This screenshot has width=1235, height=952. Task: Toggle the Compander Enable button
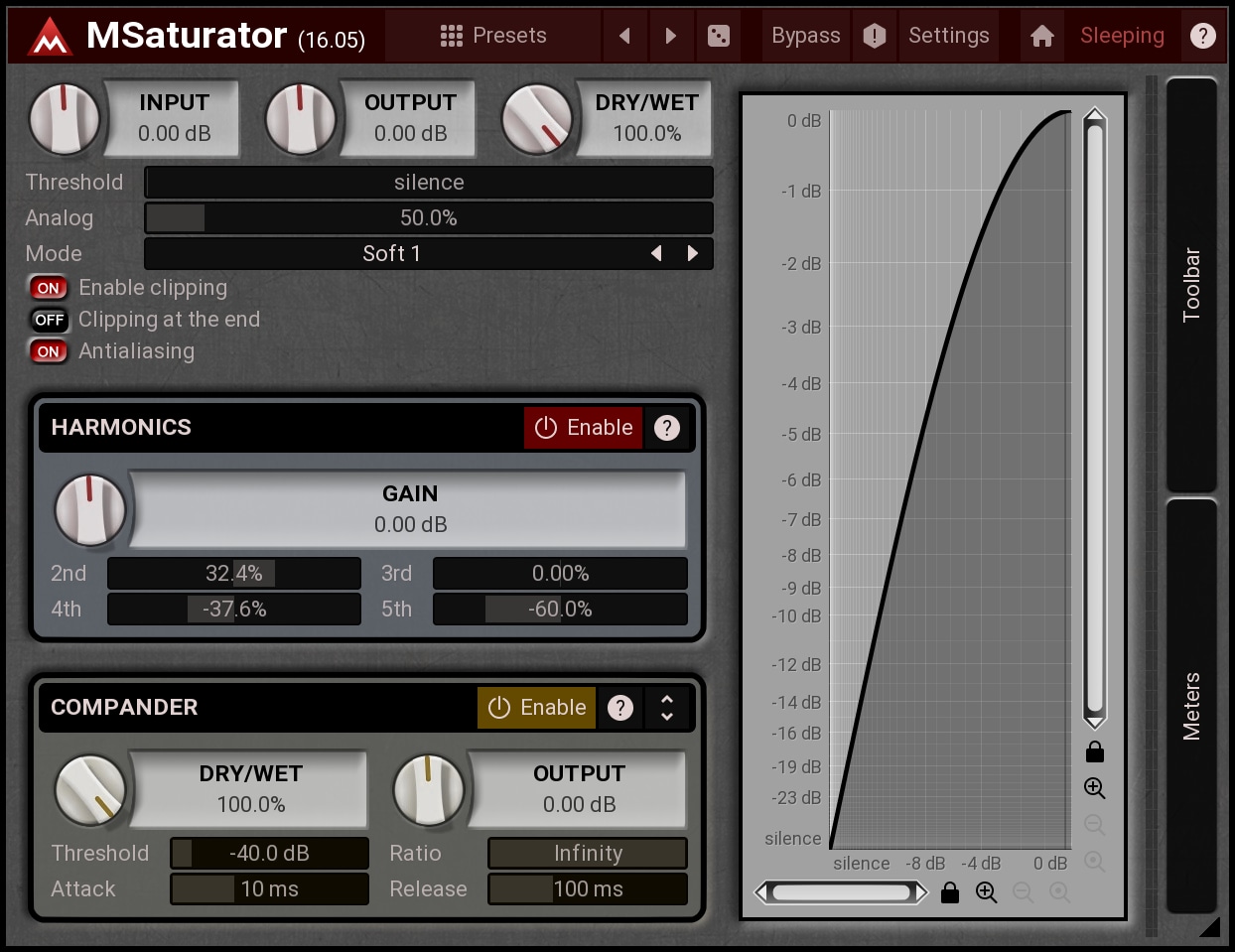(x=537, y=708)
